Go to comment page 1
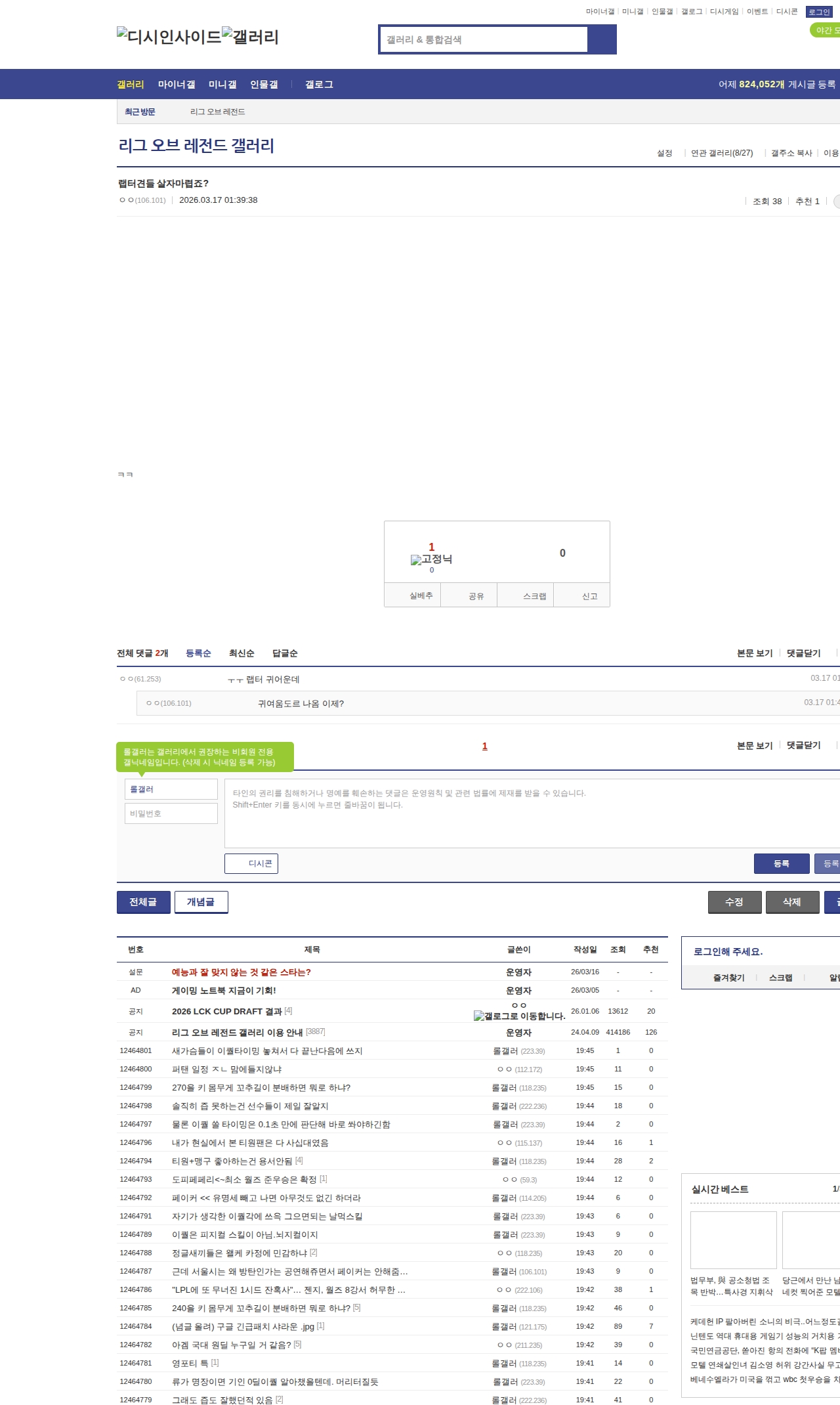Viewport: 840px width, 1405px height. [485, 746]
